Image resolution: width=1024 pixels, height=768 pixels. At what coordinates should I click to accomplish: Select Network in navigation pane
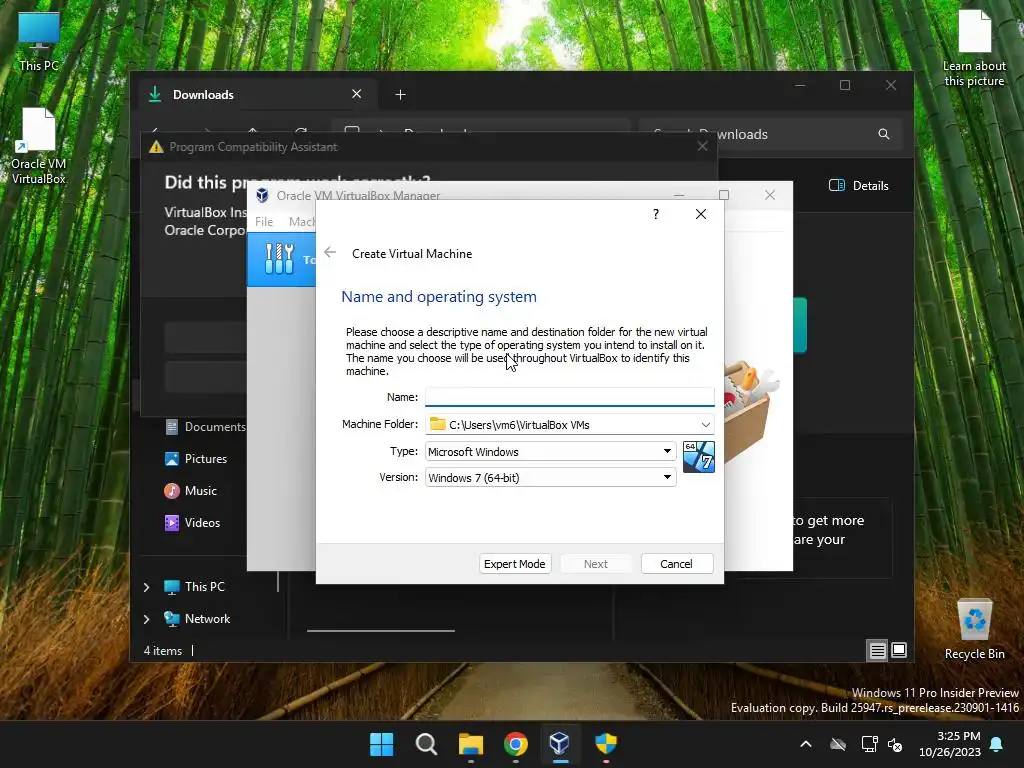[x=197, y=618]
